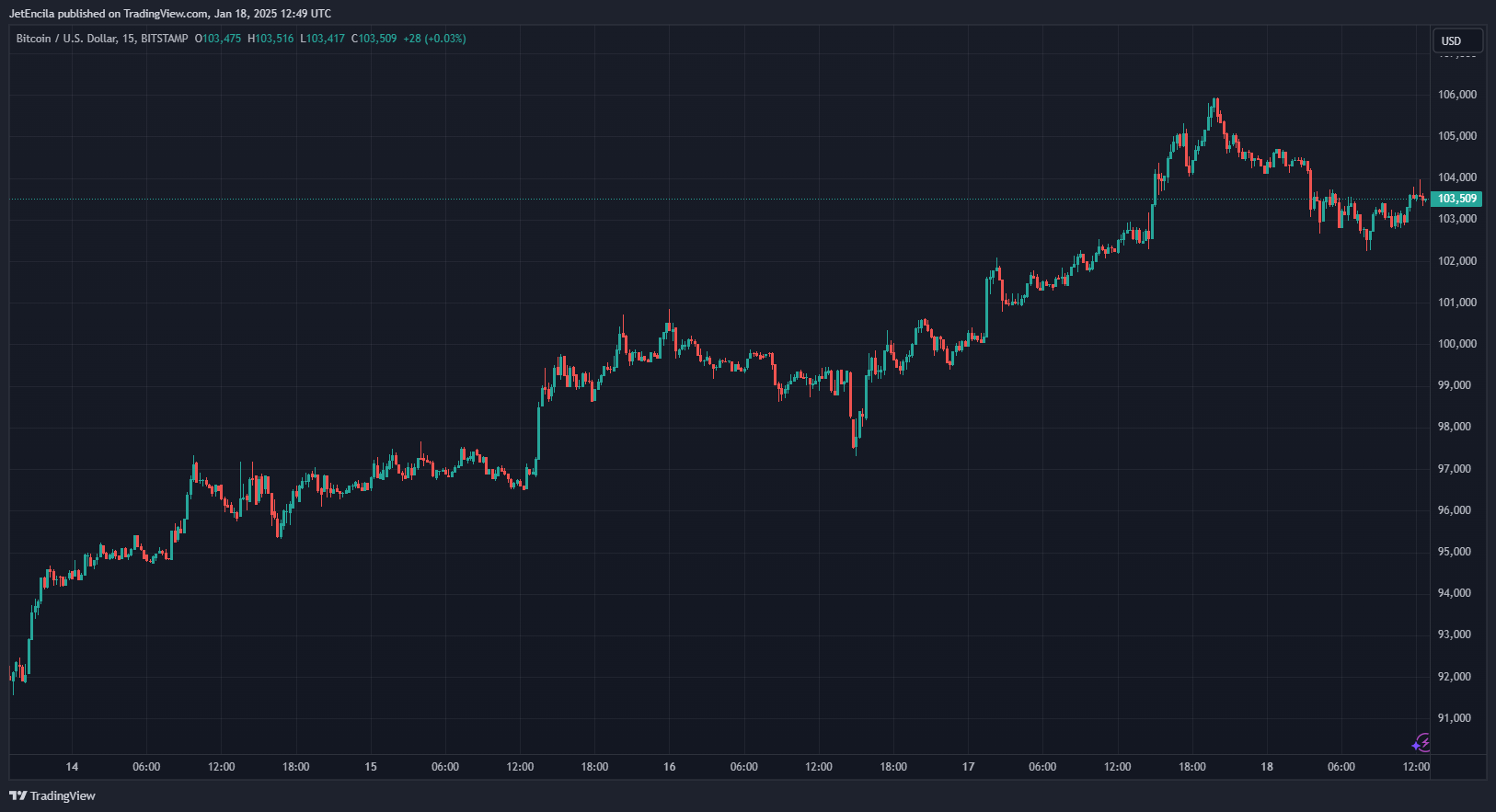Click the TradingView logo in bottom corner
Viewport: 1496px width, 812px height.
point(52,795)
